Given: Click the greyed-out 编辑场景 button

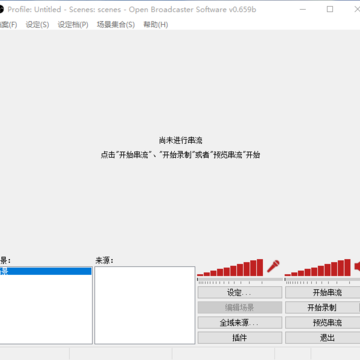Looking at the screenshot, I should (240, 308).
